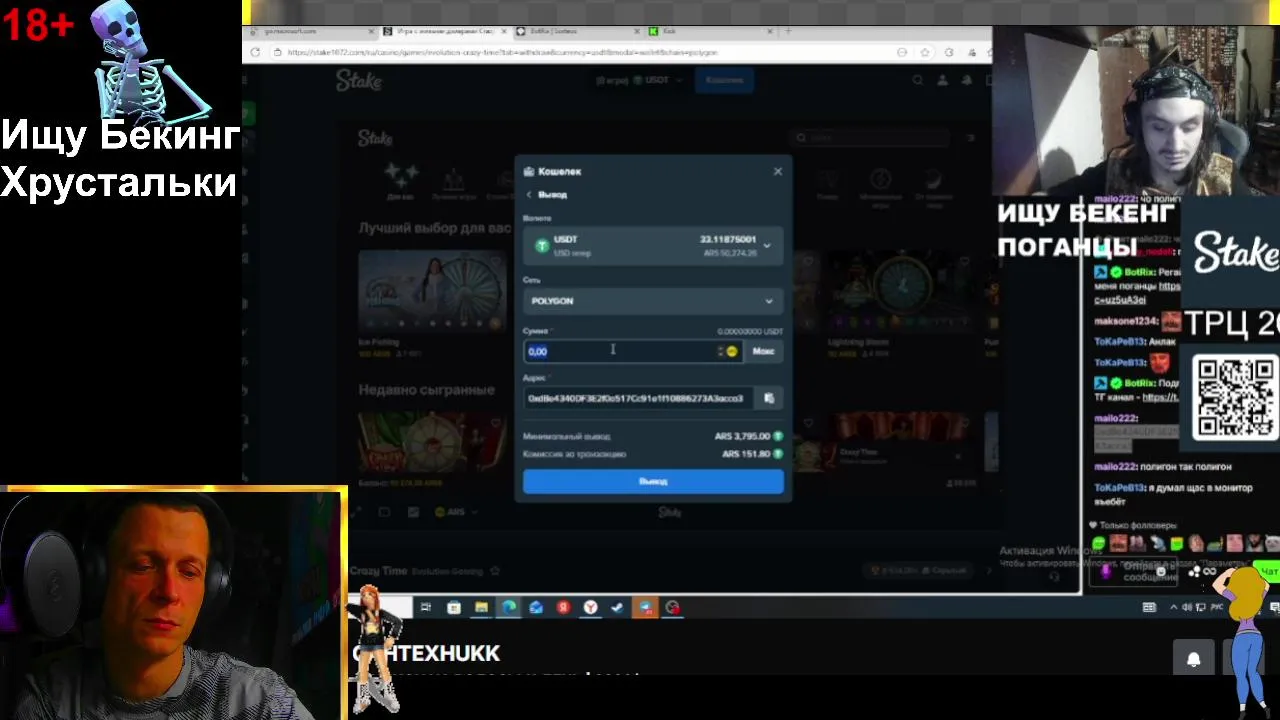Select the Lightning Storm game thumbnail

(x=903, y=290)
